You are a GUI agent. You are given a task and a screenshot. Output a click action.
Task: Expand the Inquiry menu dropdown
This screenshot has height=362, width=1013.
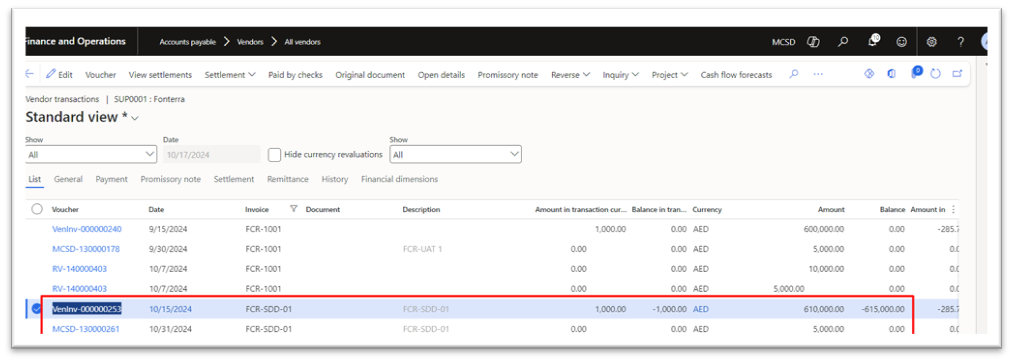point(621,75)
